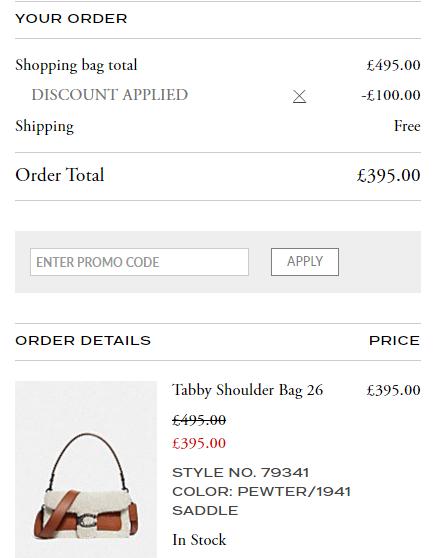View the Tabby Shoulder Bag product thumbnail
Viewport: 436px width, 558px height.
[x=86, y=469]
